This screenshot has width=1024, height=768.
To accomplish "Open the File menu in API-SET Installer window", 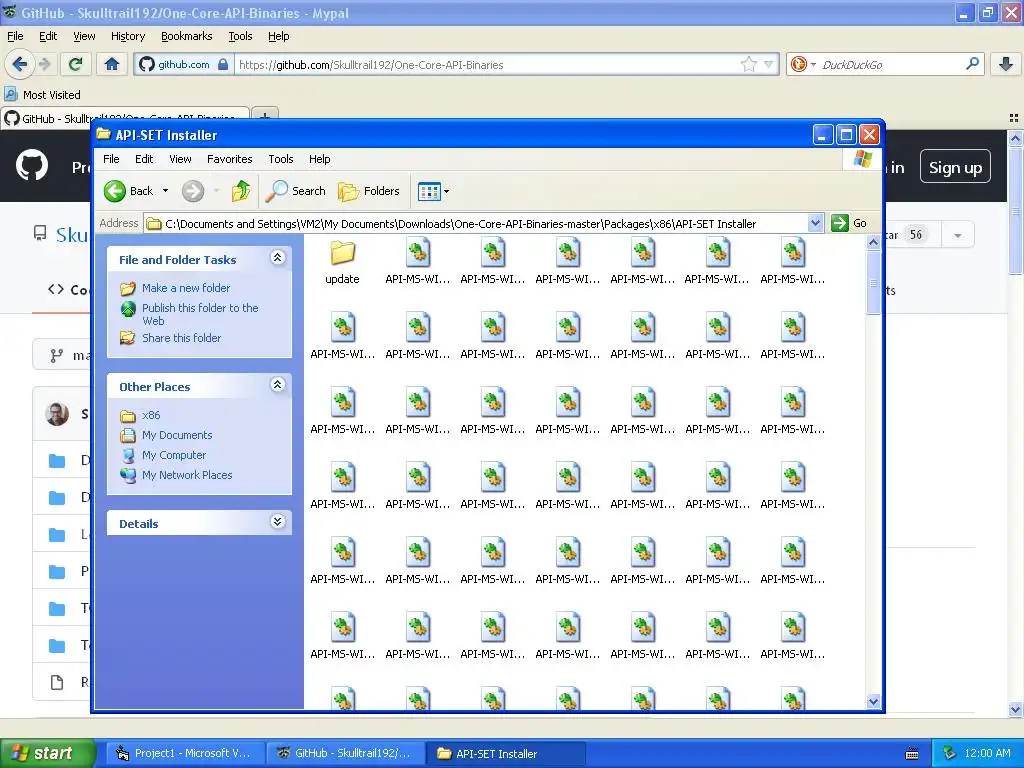I will coord(111,159).
